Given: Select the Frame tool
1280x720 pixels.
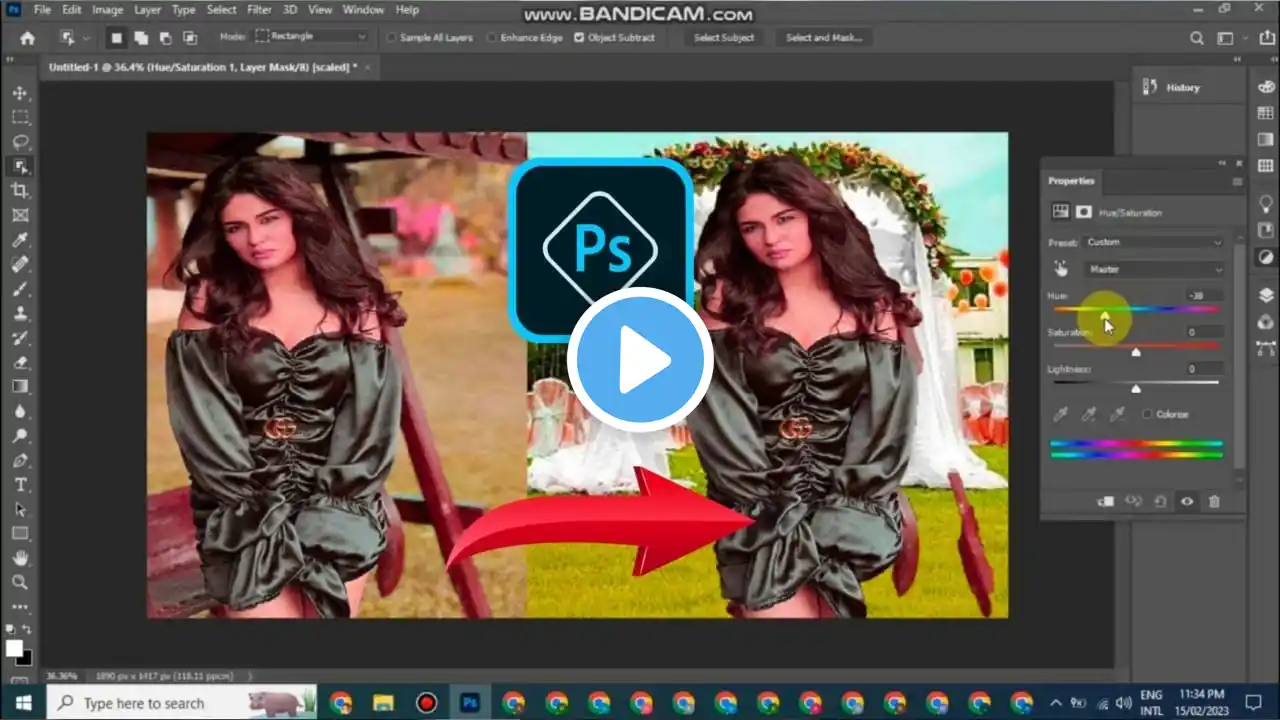Looking at the screenshot, I should 20,215.
